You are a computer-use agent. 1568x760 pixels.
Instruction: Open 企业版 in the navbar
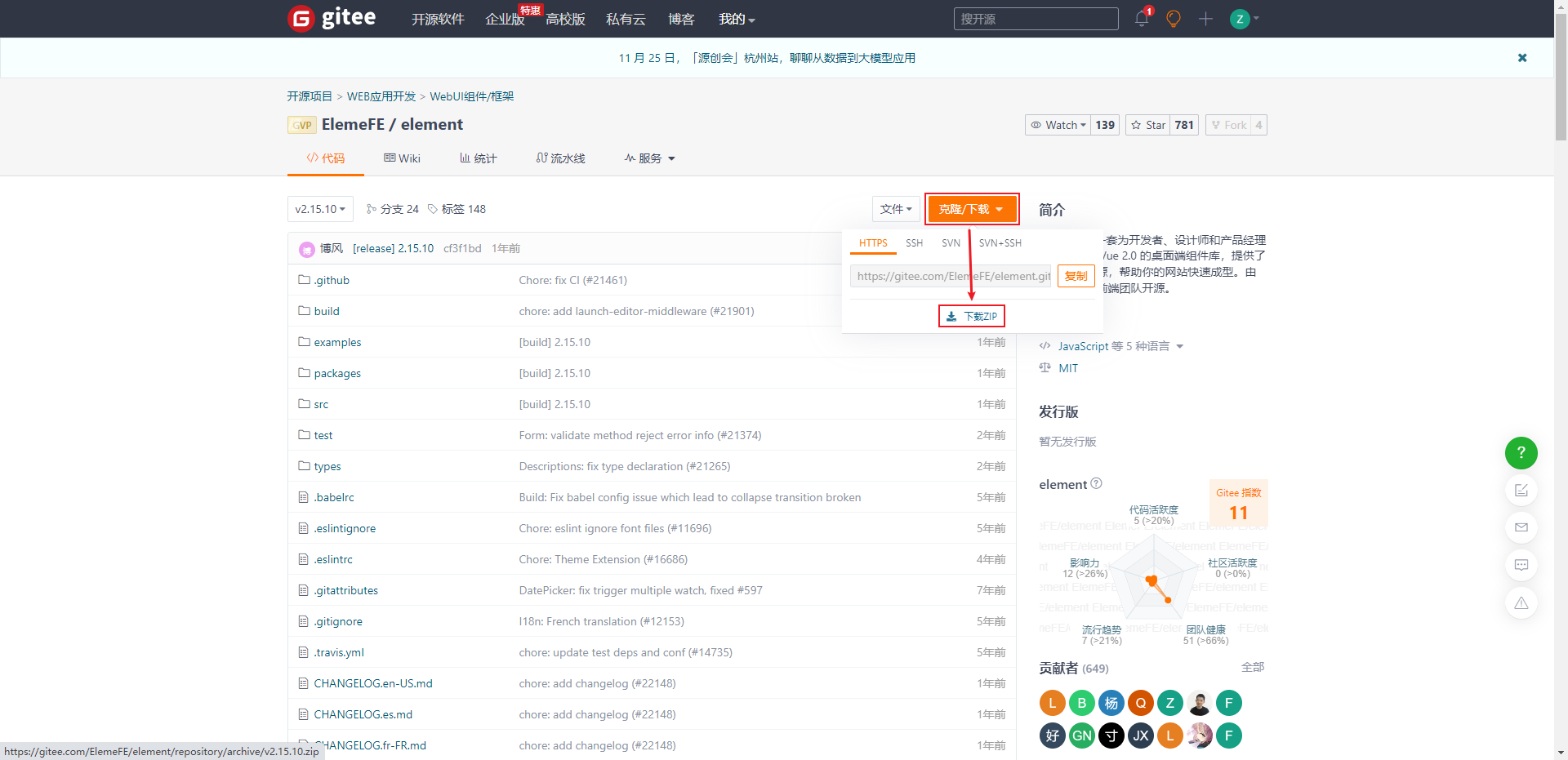pyautogui.click(x=505, y=19)
